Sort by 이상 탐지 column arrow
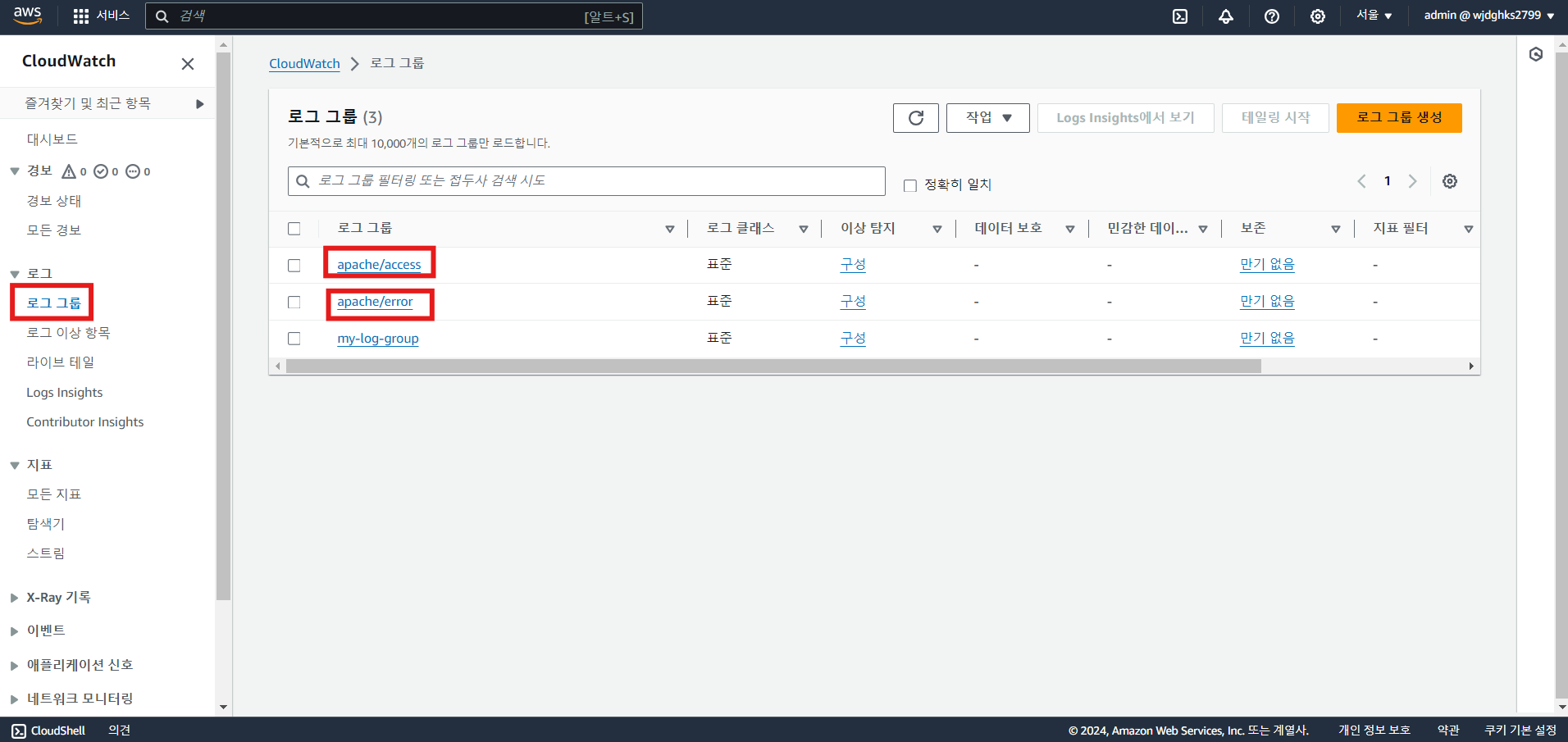 point(937,229)
